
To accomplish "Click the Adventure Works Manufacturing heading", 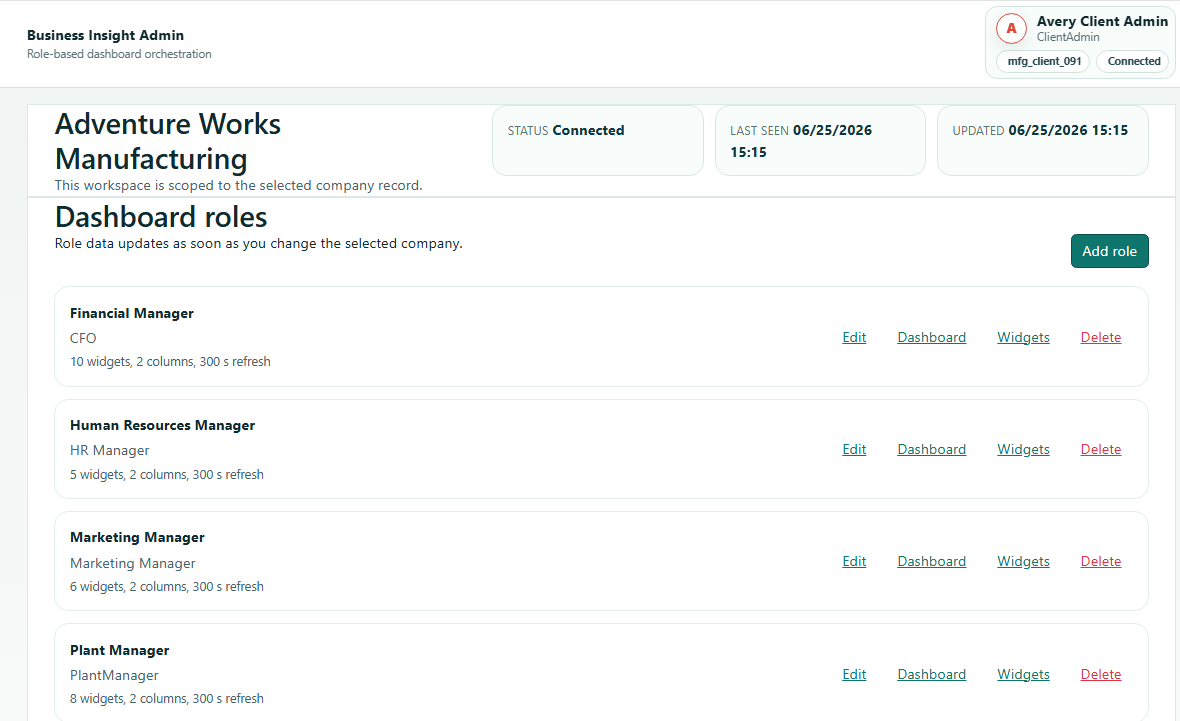I will [168, 141].
